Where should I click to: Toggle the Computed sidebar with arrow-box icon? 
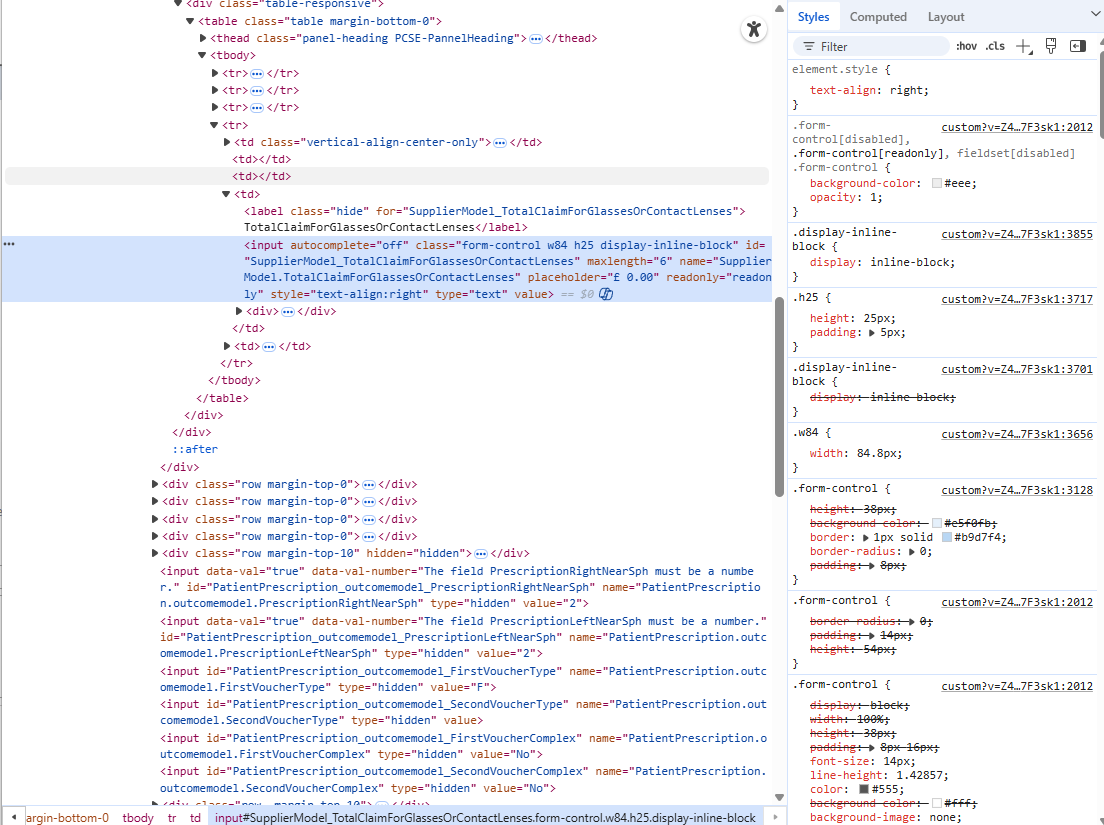click(1077, 45)
